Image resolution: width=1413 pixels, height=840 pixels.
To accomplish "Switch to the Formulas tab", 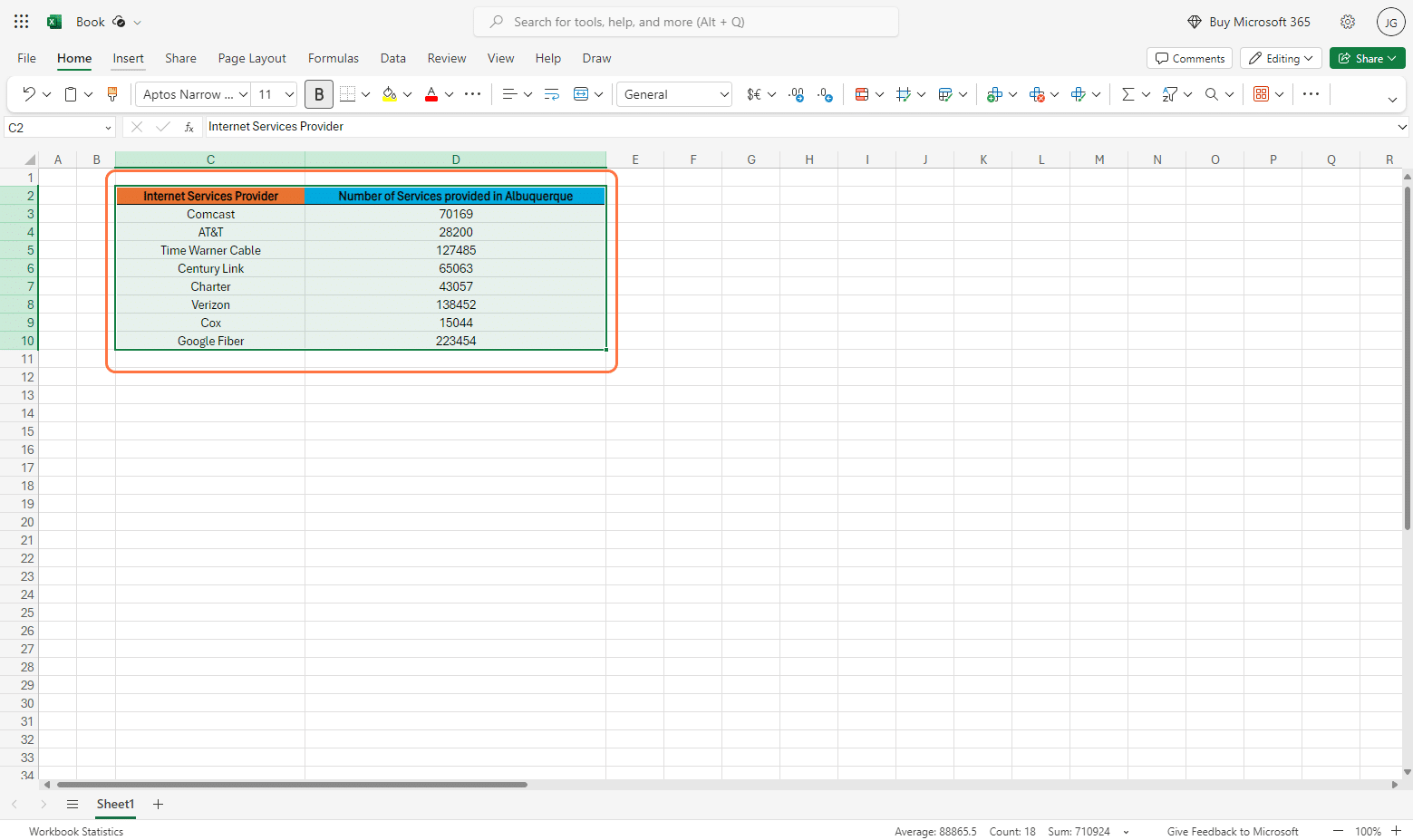I will click(x=334, y=58).
